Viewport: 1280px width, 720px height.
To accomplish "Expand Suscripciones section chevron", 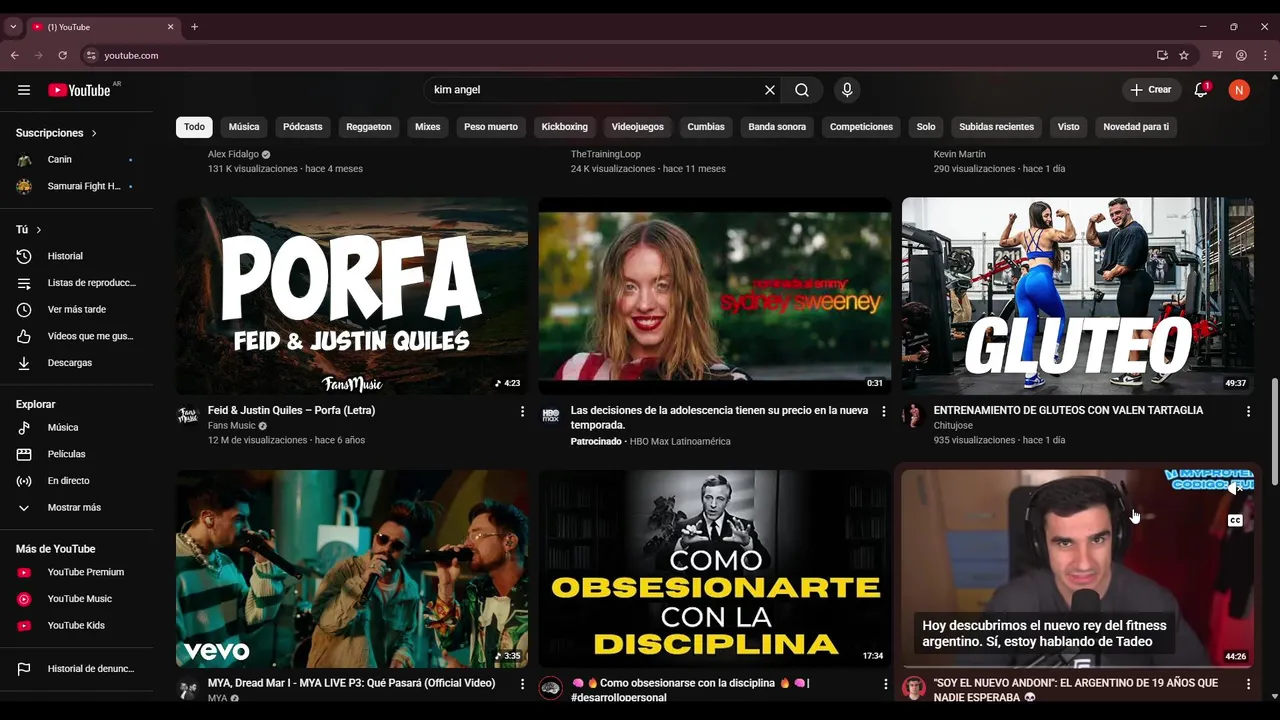I will click(94, 133).
